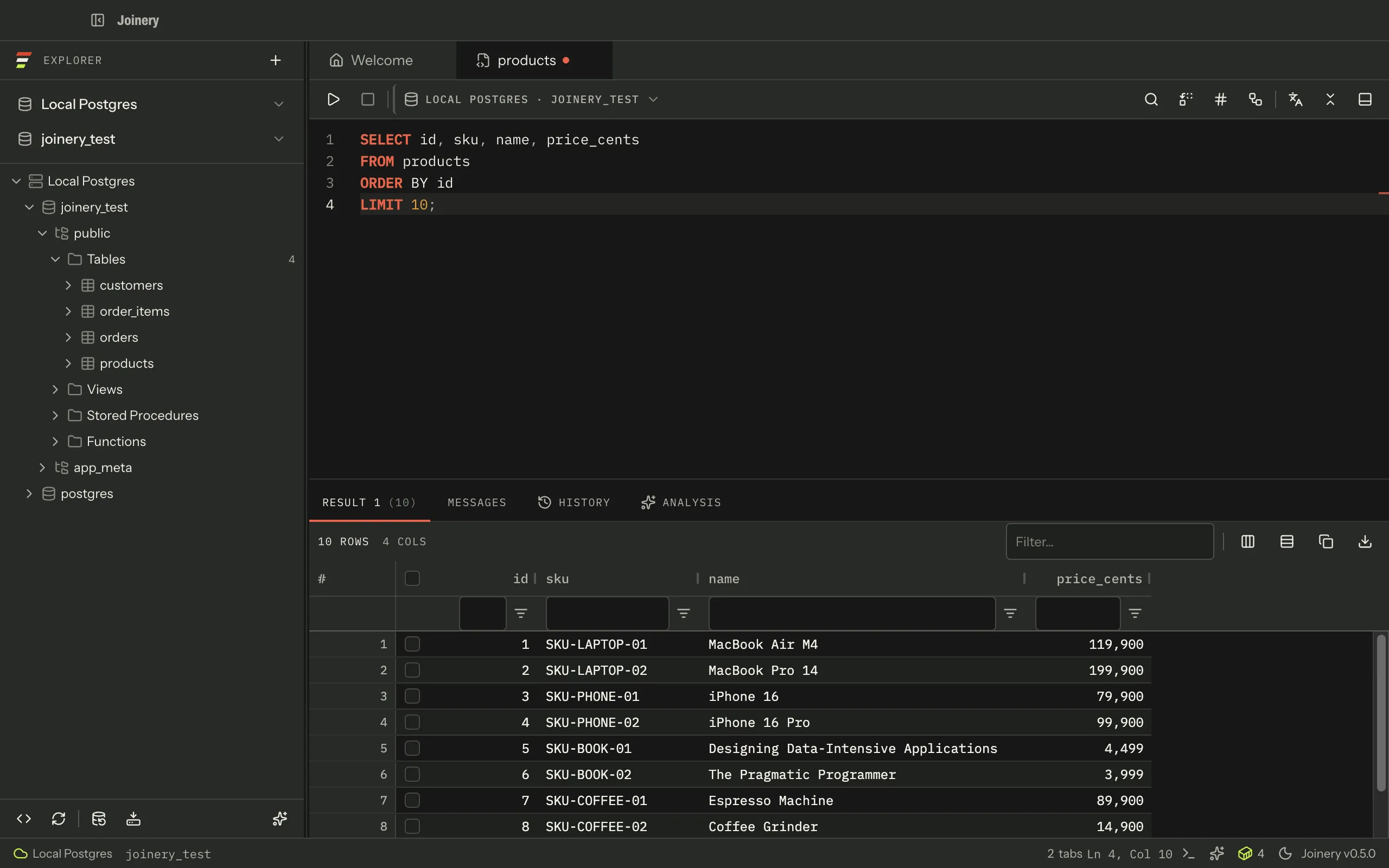Refresh the explorer tree
The height and width of the screenshot is (868, 1389).
coord(59,819)
